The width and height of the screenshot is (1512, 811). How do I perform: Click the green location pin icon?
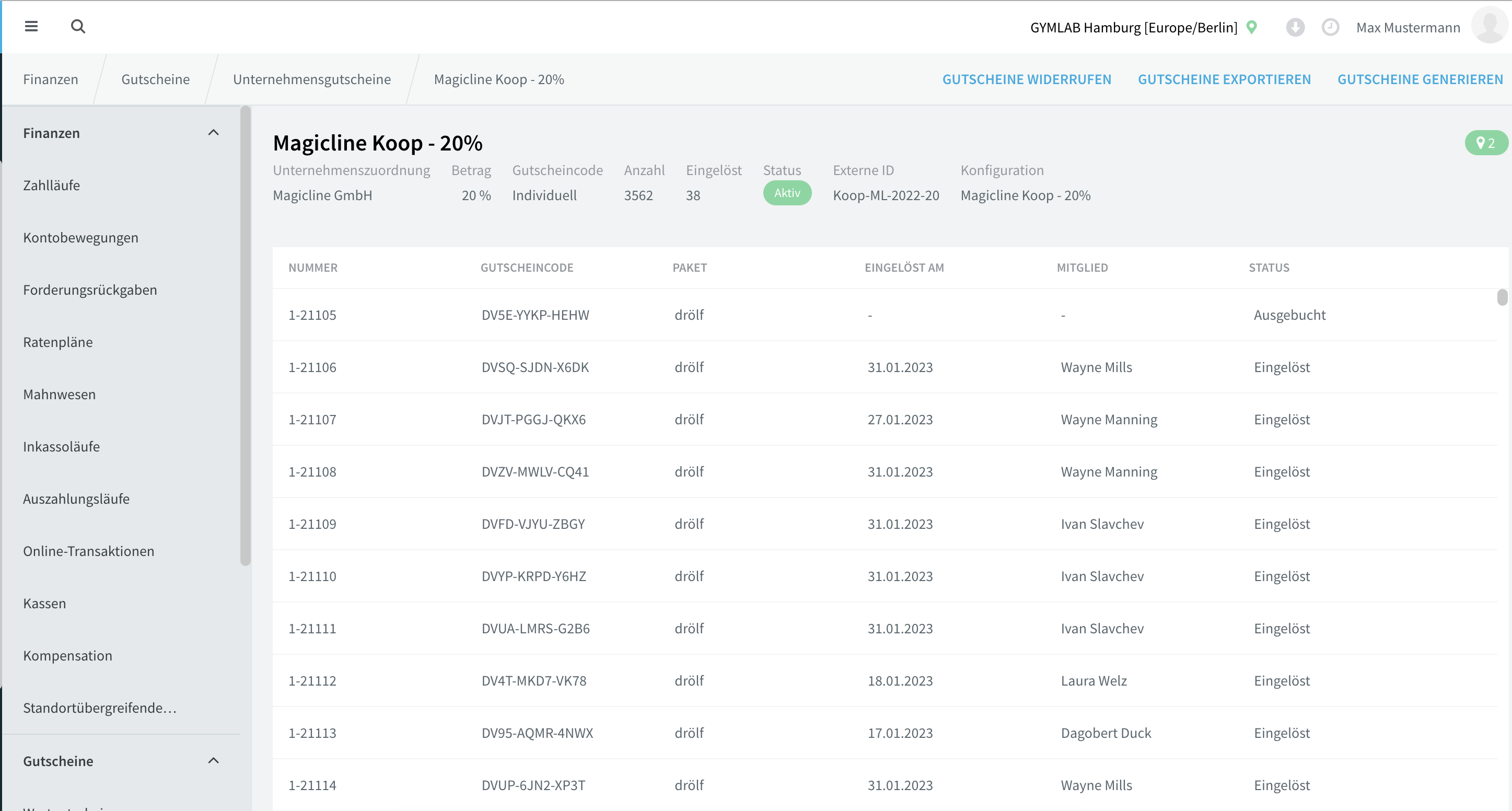(x=1251, y=27)
